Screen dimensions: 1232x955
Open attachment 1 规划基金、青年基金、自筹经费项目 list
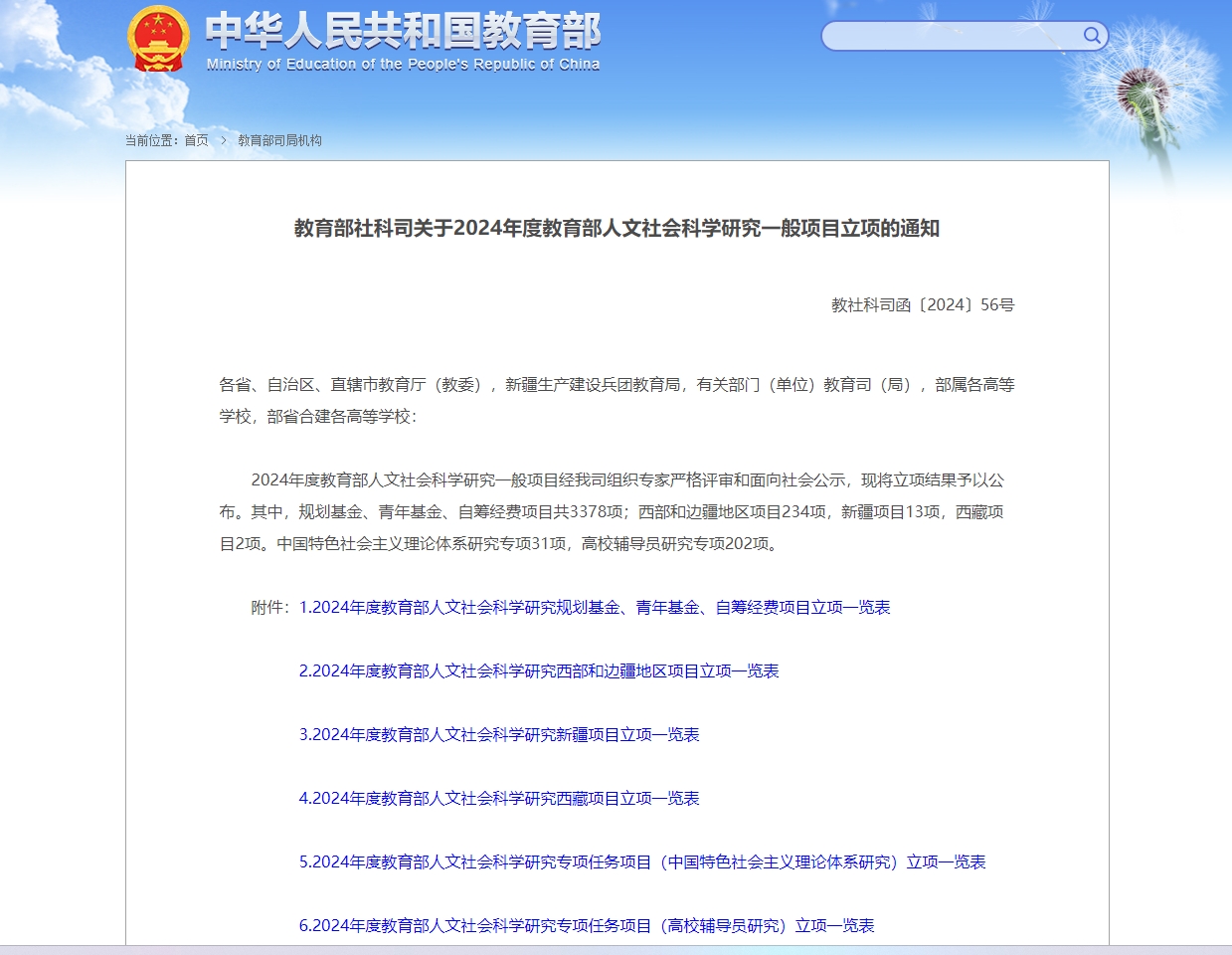(x=594, y=607)
